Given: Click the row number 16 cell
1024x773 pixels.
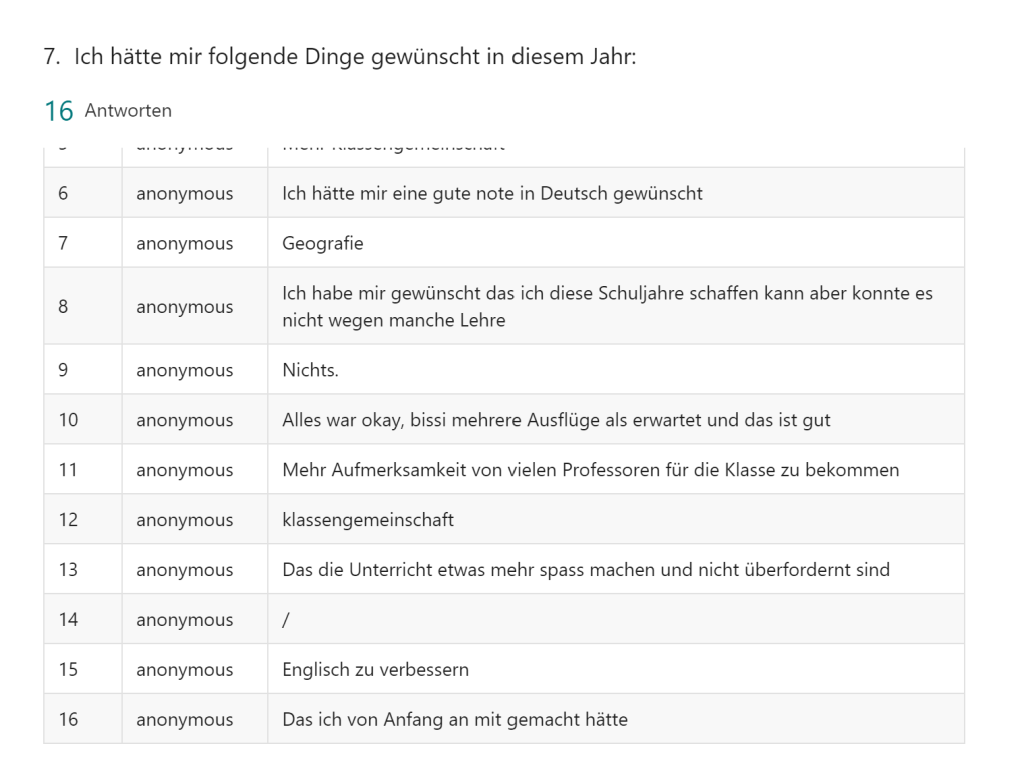Looking at the screenshot, I should [x=68, y=719].
